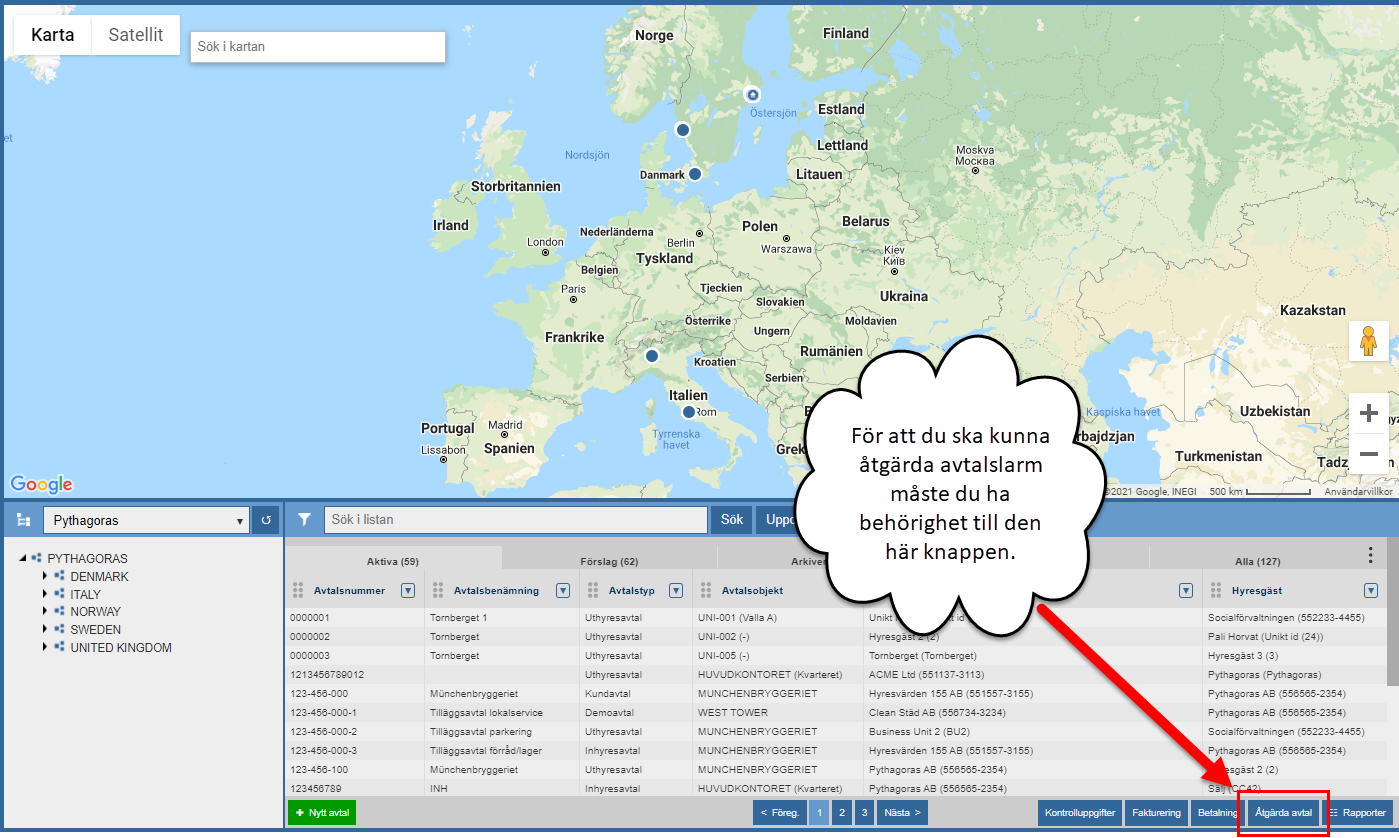Open the Pythagoras structure dropdown
The width and height of the screenshot is (1399, 838).
pyautogui.click(x=146, y=520)
